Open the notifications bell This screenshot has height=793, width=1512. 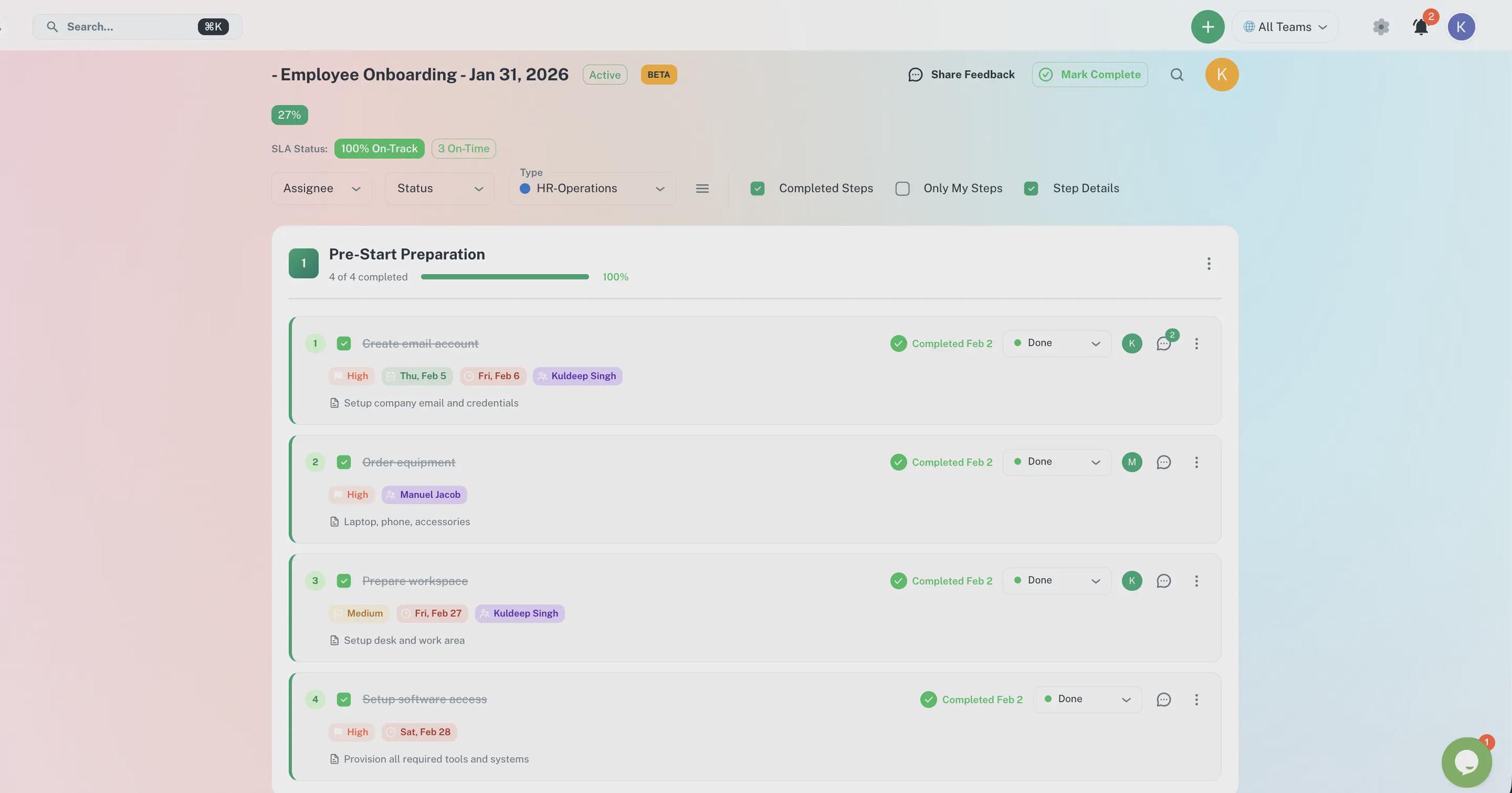point(1420,27)
